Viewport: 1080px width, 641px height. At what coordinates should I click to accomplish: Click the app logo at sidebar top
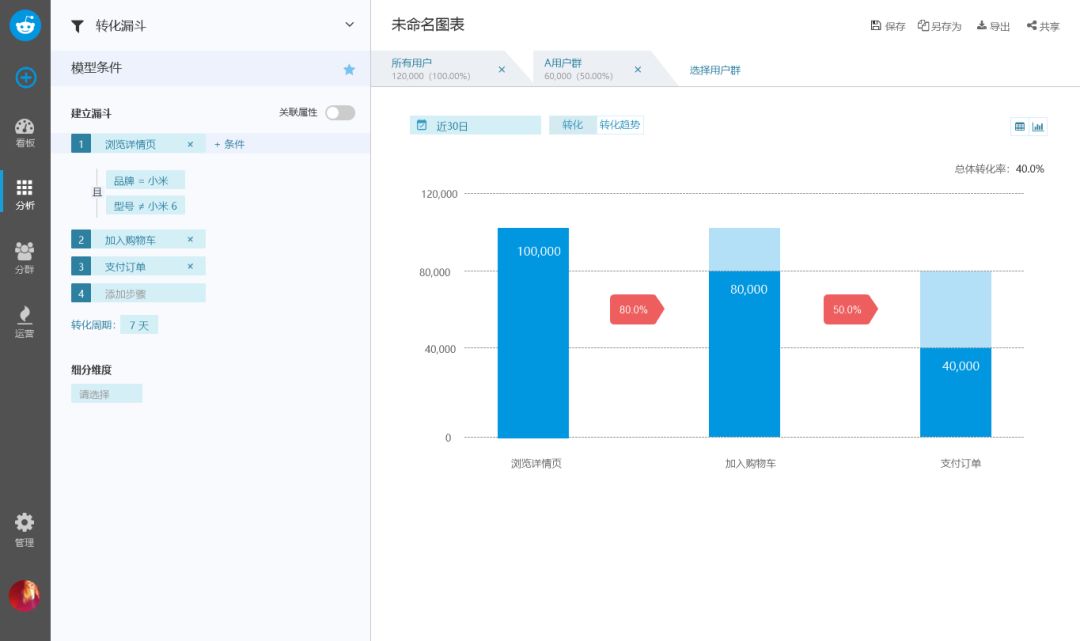click(x=25, y=25)
